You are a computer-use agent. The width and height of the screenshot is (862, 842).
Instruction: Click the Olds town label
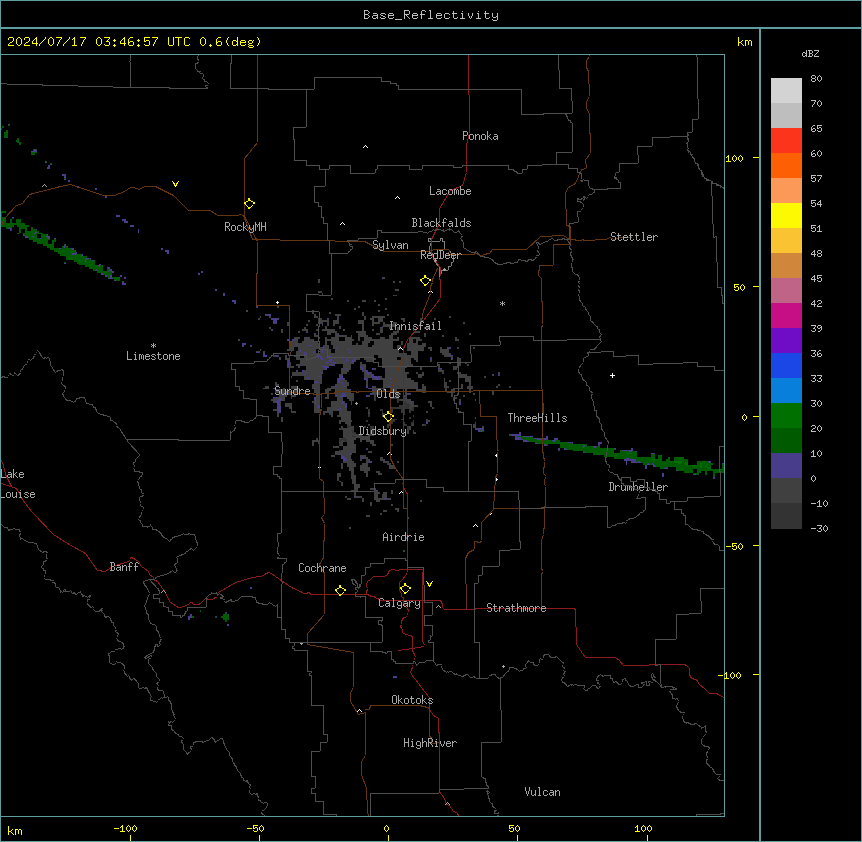coord(388,394)
